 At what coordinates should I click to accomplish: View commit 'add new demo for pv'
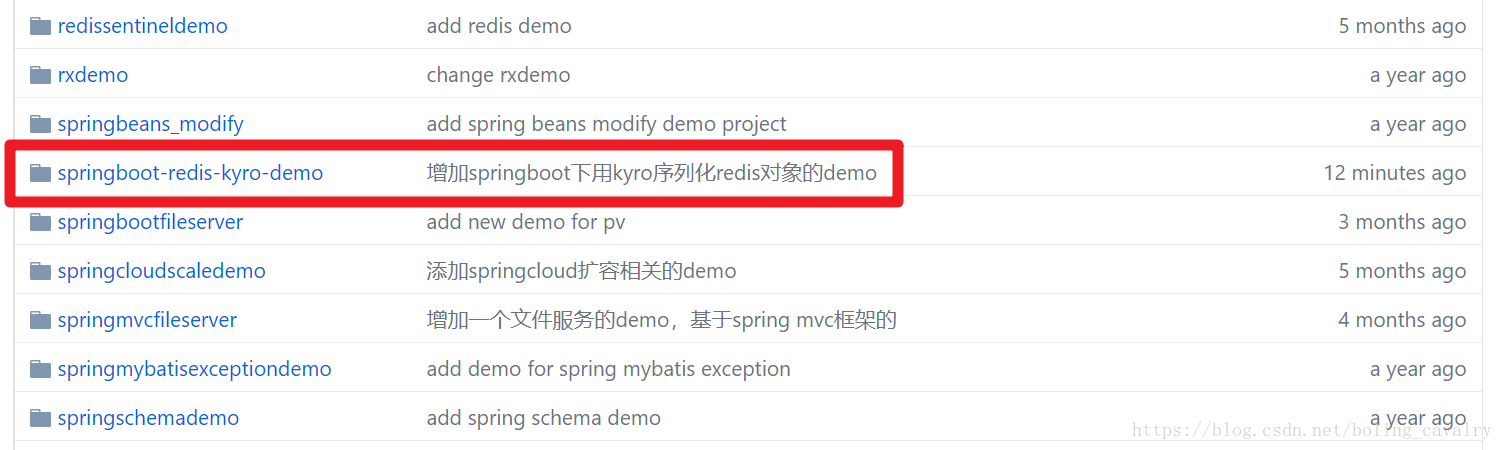point(526,222)
